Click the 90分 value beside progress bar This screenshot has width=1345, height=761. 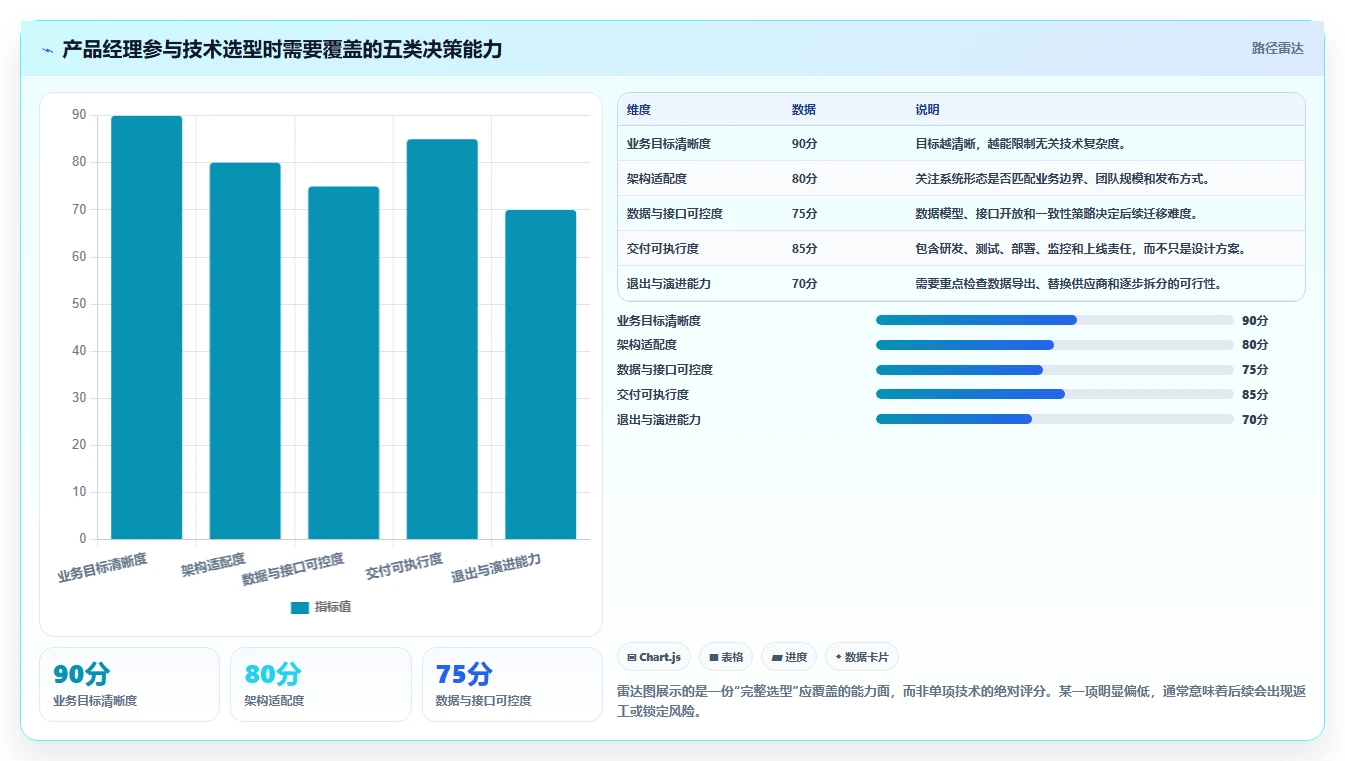pyautogui.click(x=1255, y=320)
